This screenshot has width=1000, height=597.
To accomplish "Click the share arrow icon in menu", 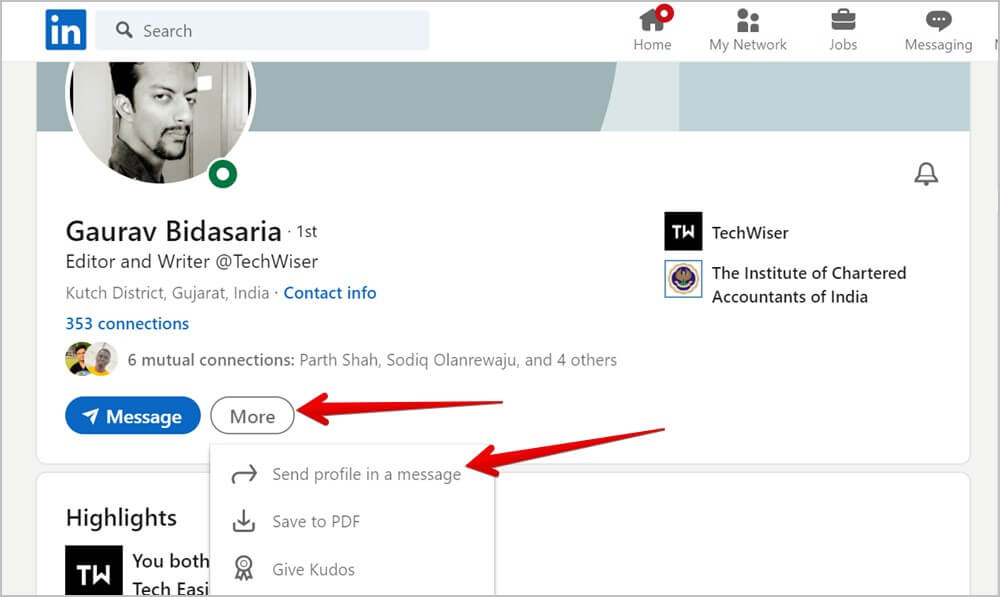I will (244, 474).
